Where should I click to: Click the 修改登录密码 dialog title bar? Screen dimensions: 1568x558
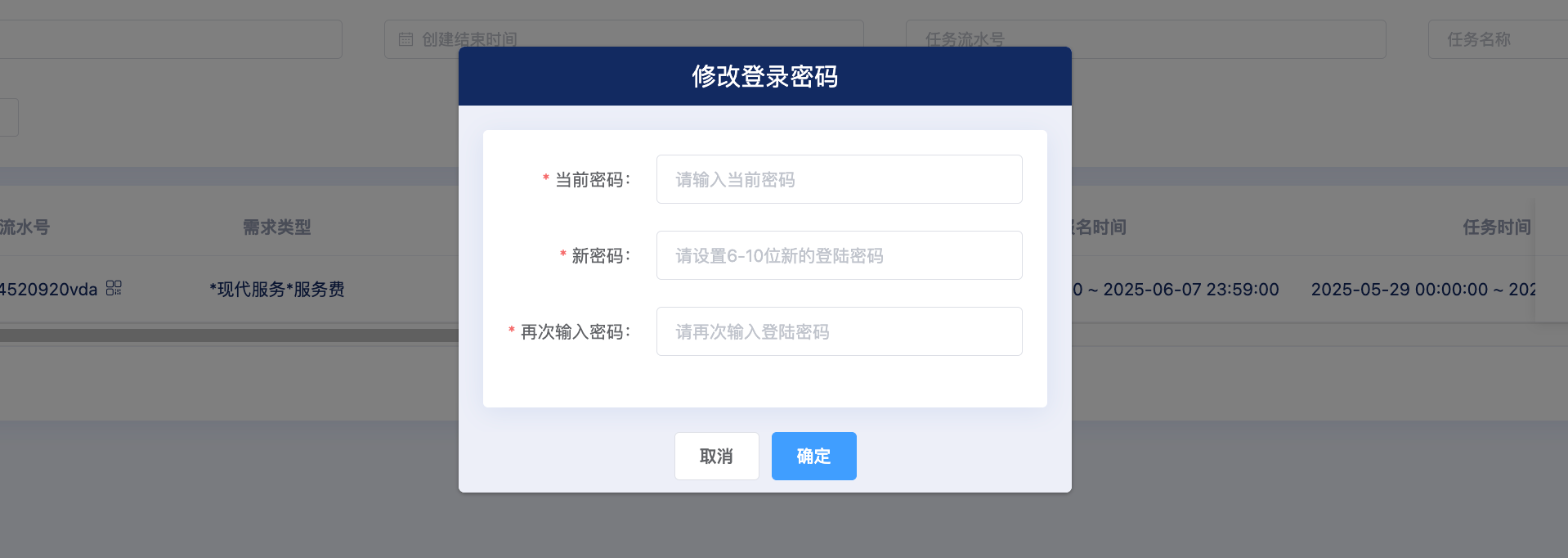click(x=764, y=76)
